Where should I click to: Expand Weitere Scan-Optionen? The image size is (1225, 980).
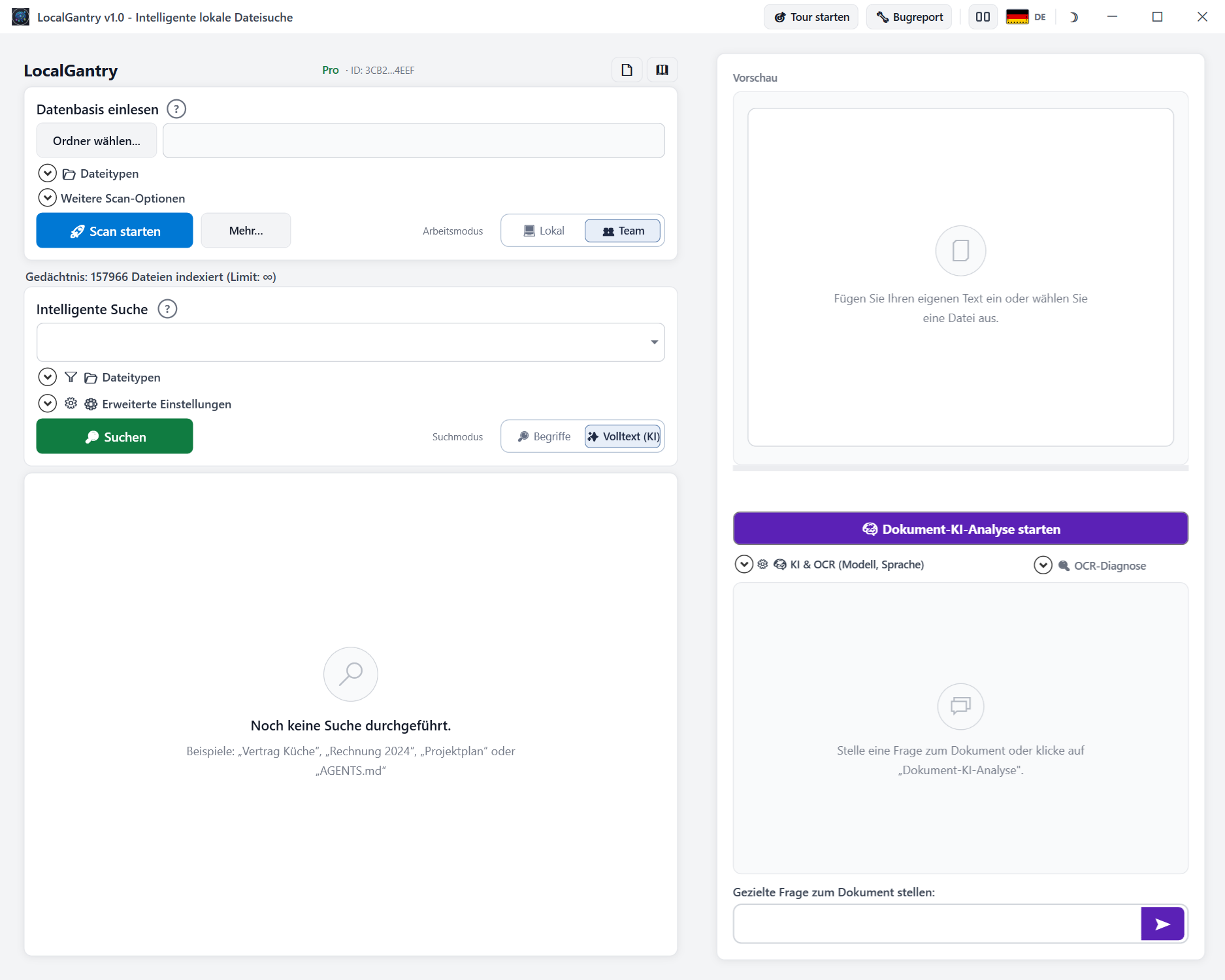tap(48, 197)
